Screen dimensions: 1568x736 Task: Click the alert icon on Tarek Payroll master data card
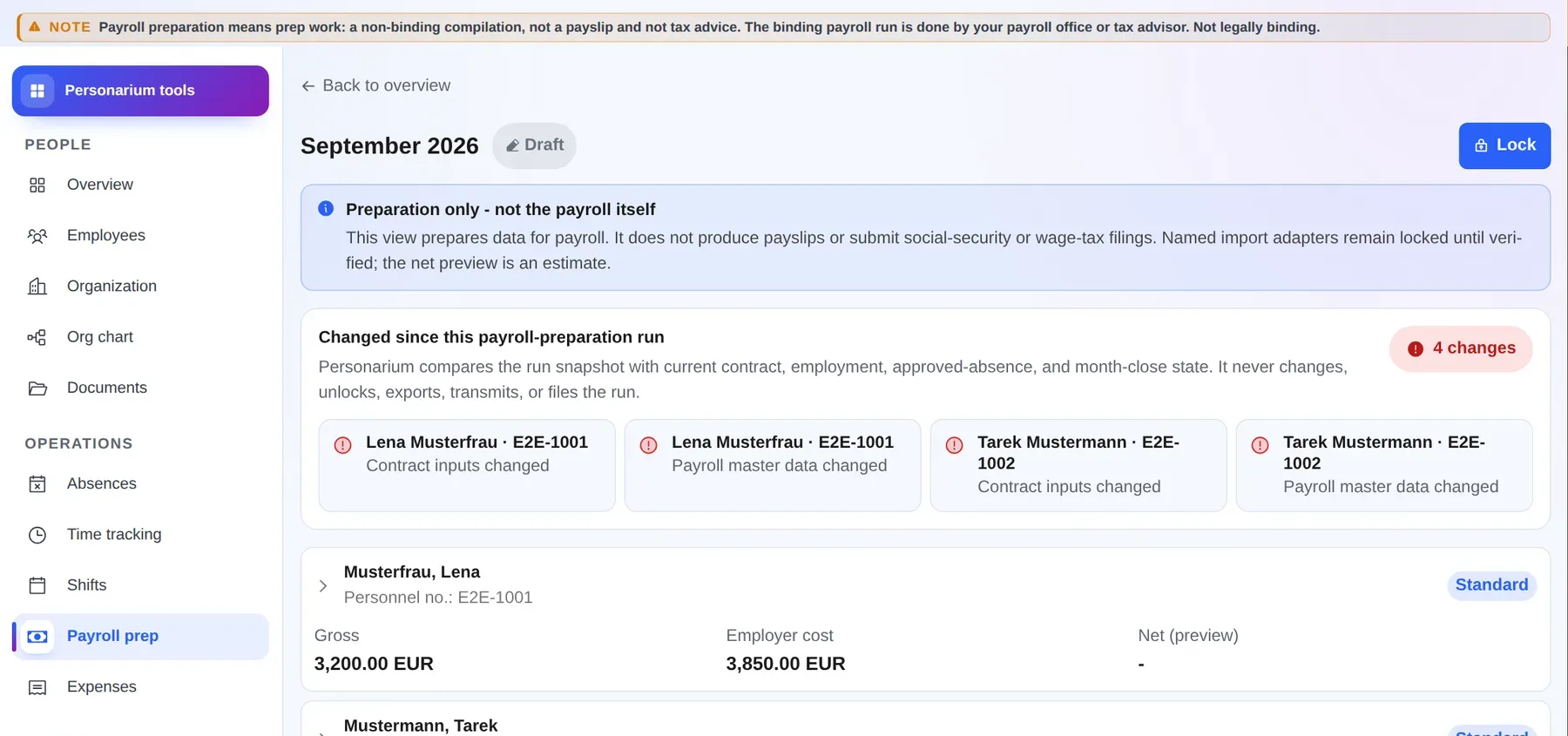(x=1260, y=445)
